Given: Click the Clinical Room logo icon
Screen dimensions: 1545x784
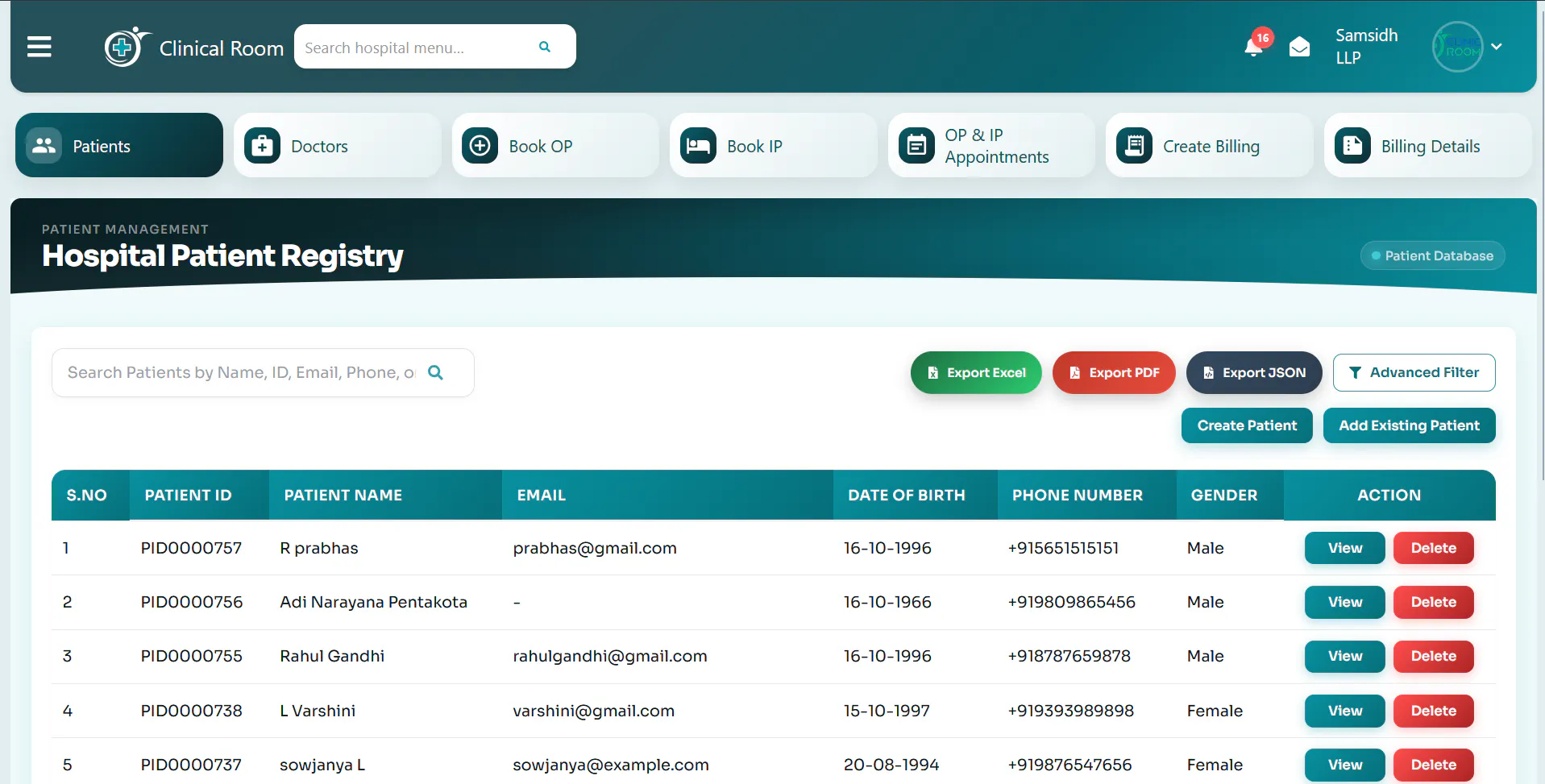Looking at the screenshot, I should click(127, 47).
